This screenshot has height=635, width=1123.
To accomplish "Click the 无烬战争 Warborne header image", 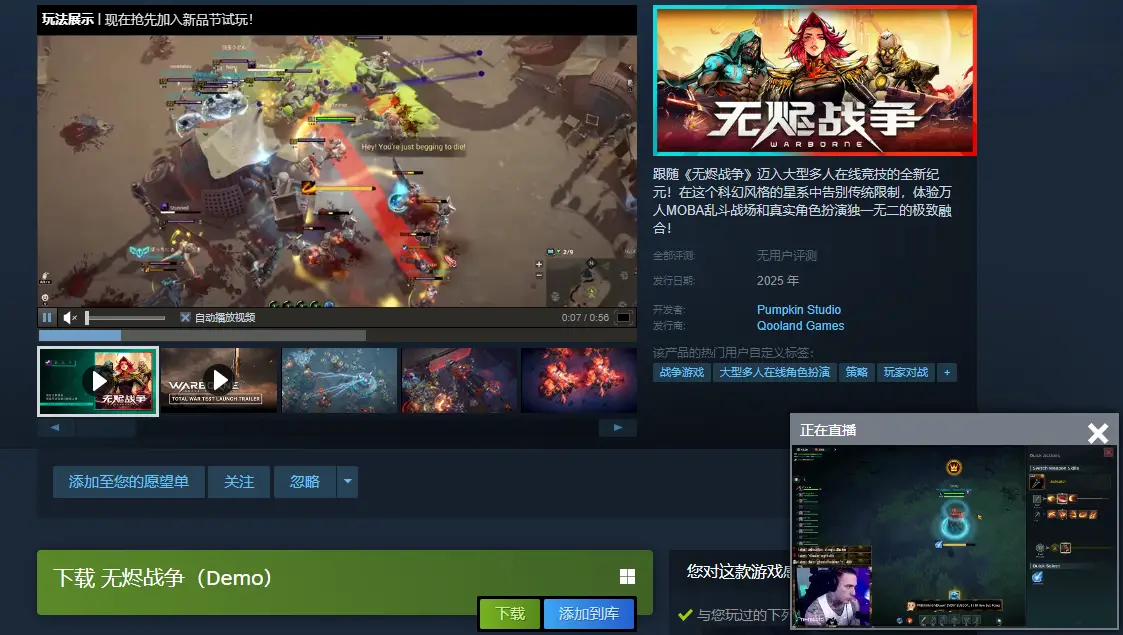I will 814,80.
